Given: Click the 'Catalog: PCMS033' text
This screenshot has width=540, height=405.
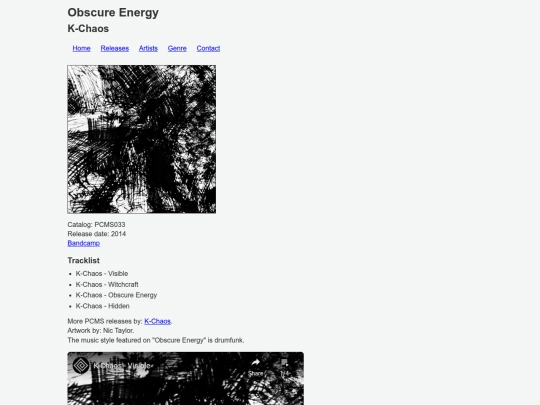Looking at the screenshot, I should [x=96, y=225].
